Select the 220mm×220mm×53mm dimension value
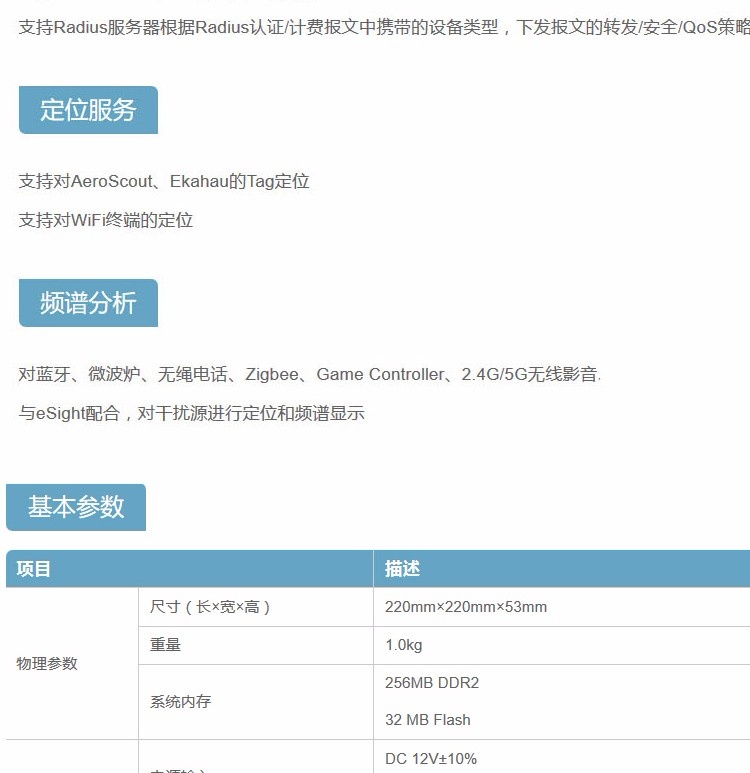The image size is (750, 773). [466, 607]
